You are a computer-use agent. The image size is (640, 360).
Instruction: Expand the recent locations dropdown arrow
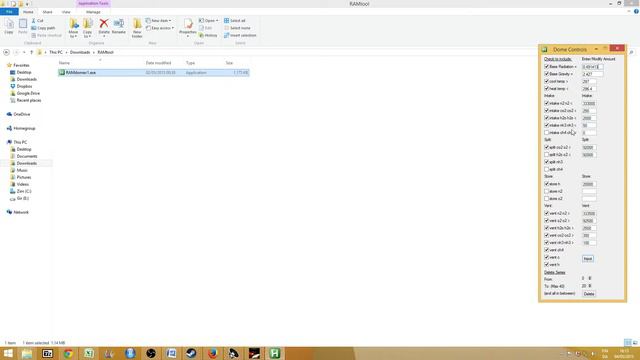coord(24,52)
